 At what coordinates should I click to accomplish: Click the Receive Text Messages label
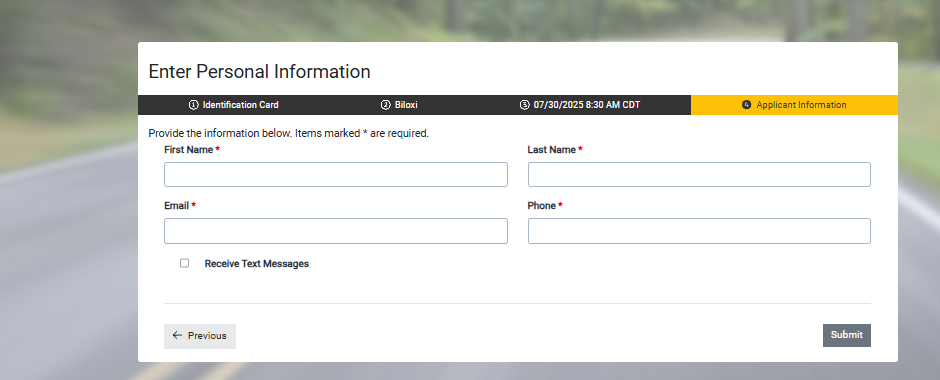[x=257, y=264]
